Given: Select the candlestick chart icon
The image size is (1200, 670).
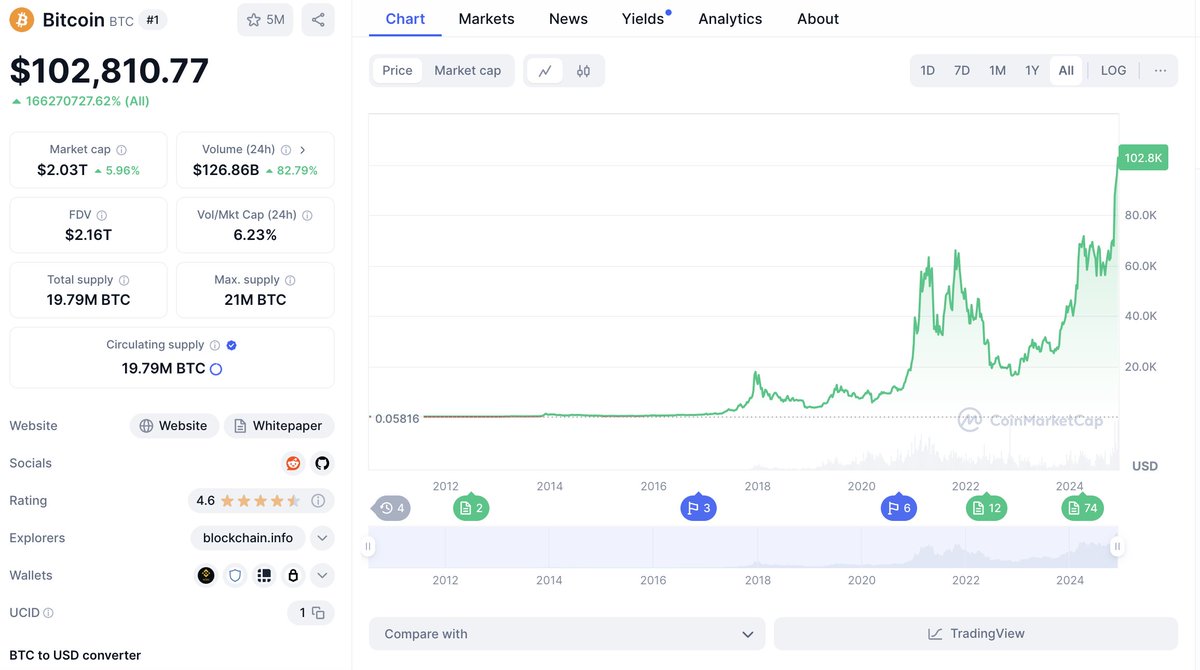Looking at the screenshot, I should click(x=583, y=71).
